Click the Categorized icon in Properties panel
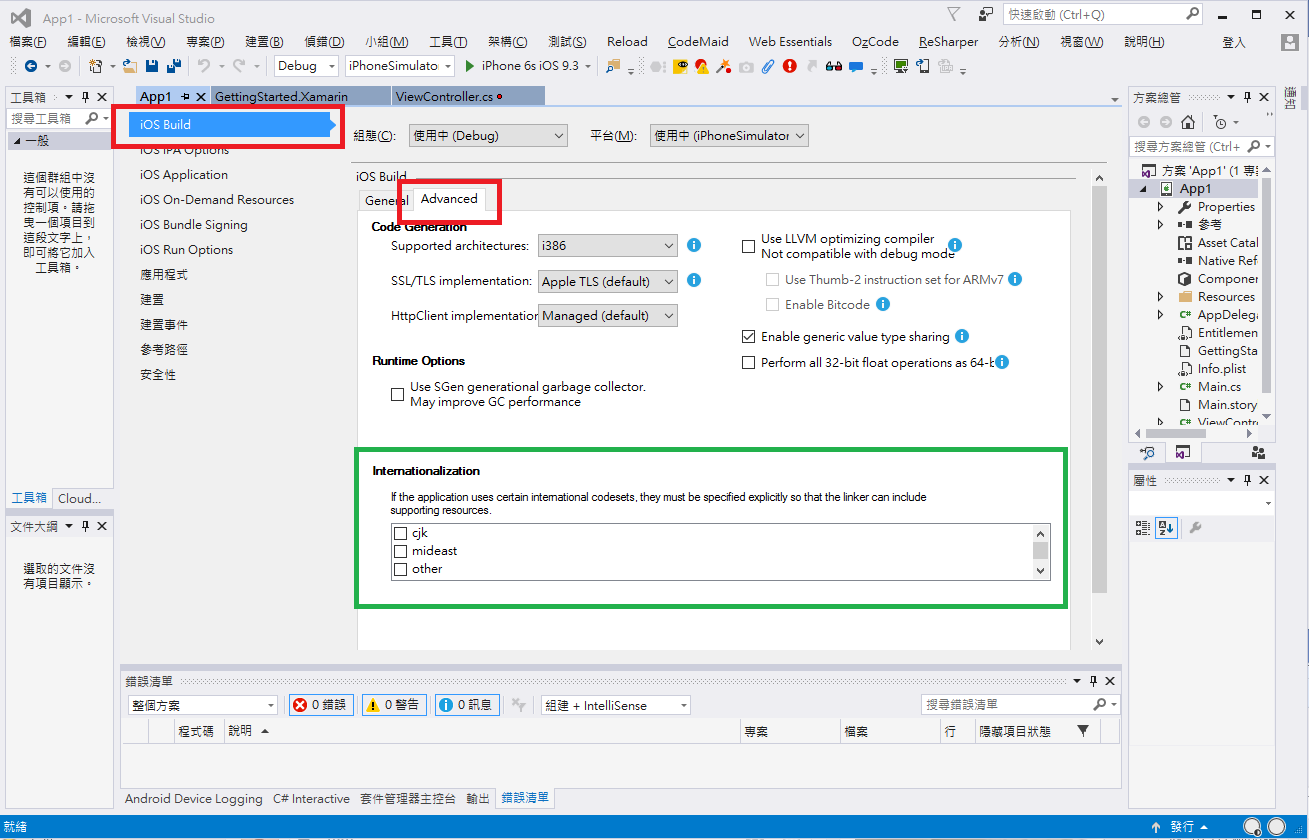The width and height of the screenshot is (1309, 840). 1144,527
